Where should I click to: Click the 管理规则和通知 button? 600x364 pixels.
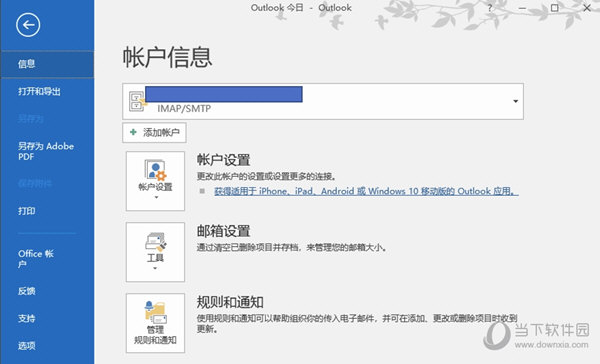point(155,323)
